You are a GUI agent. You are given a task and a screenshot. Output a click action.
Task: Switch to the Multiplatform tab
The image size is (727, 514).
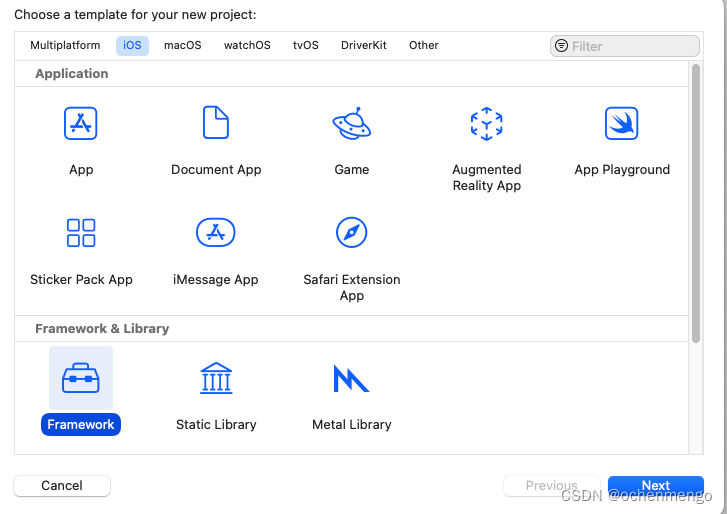click(x=65, y=45)
